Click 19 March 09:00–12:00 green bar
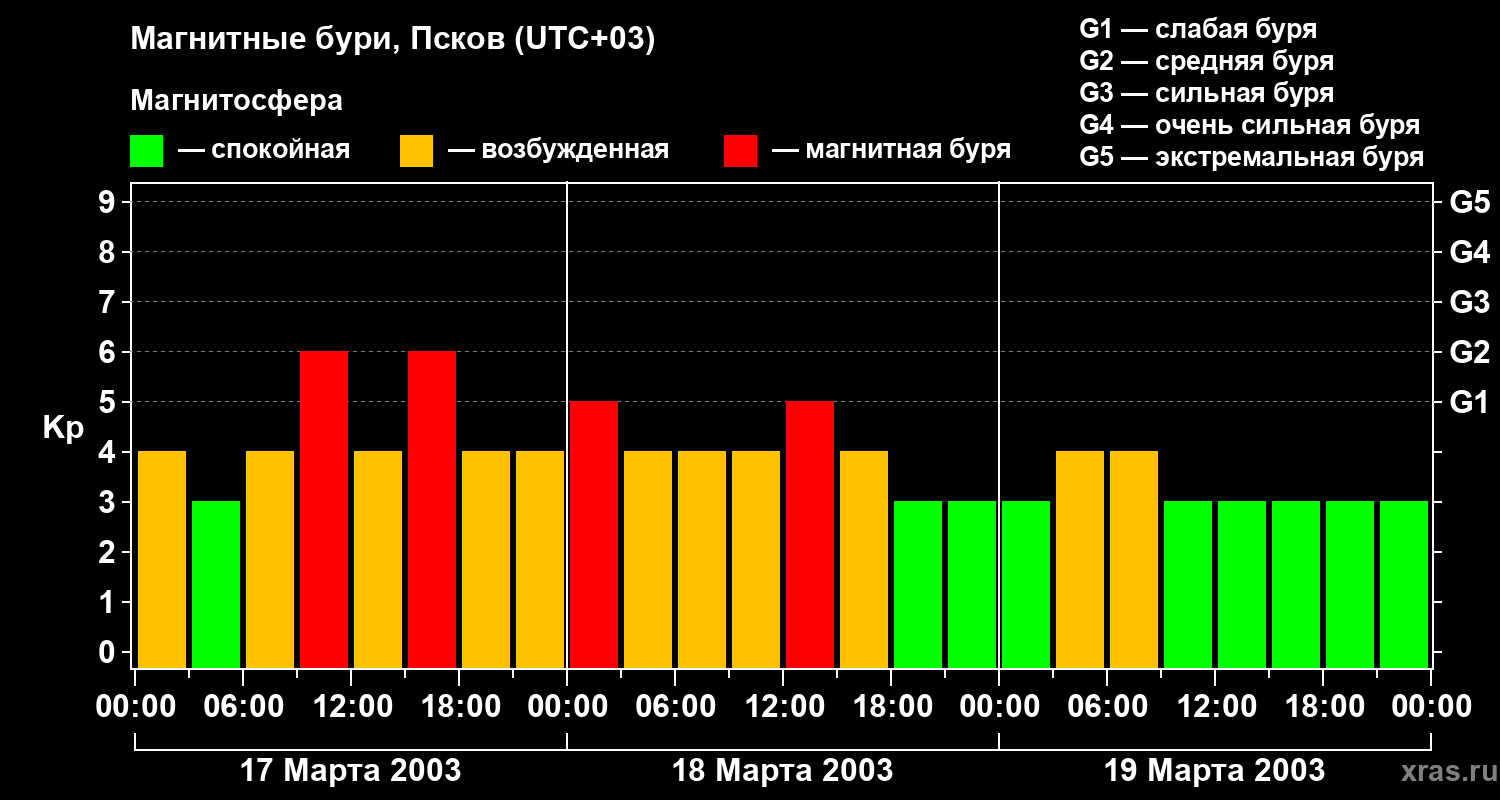1500x800 pixels. tap(1188, 585)
